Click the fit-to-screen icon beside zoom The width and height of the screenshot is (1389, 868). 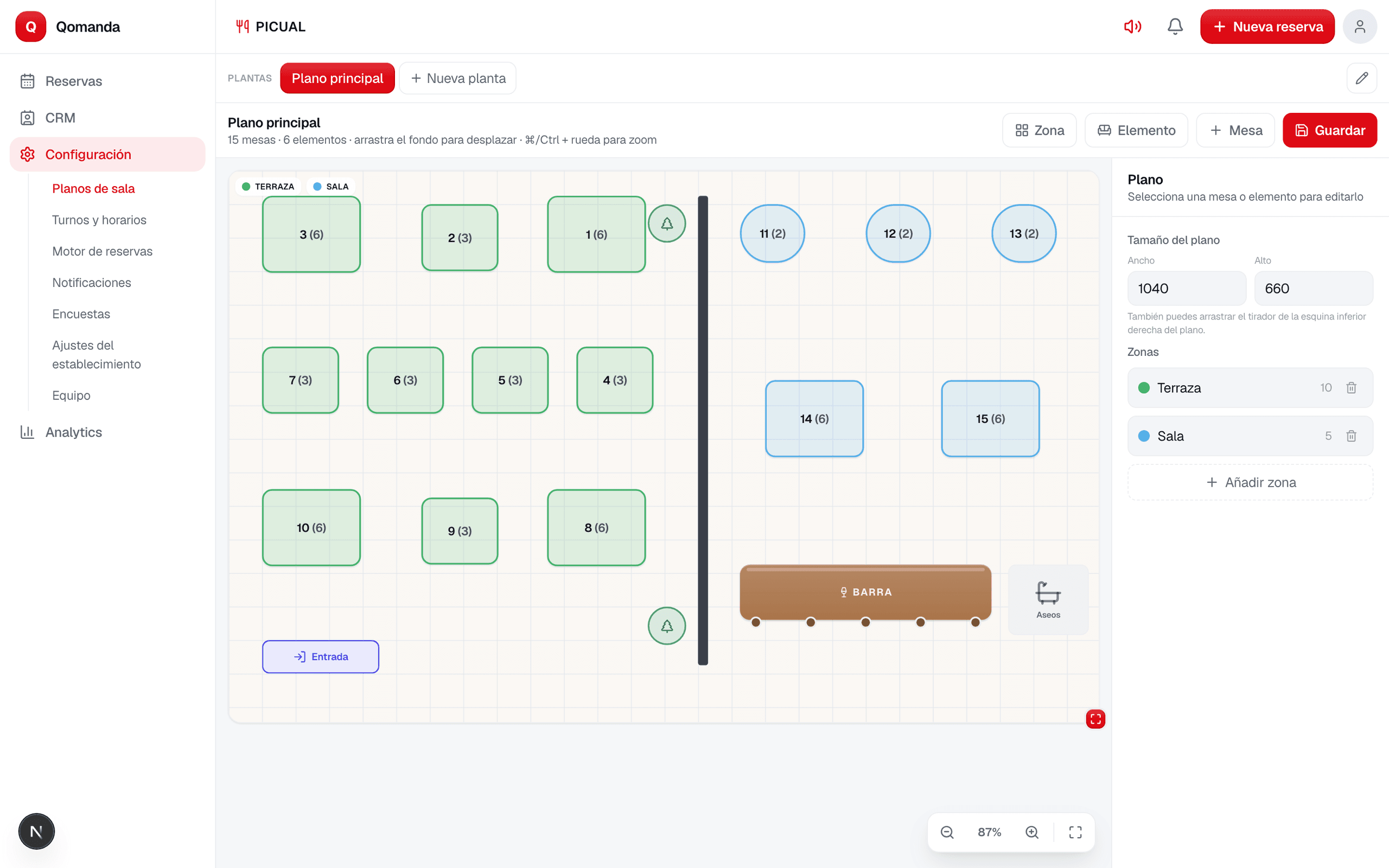1075,832
